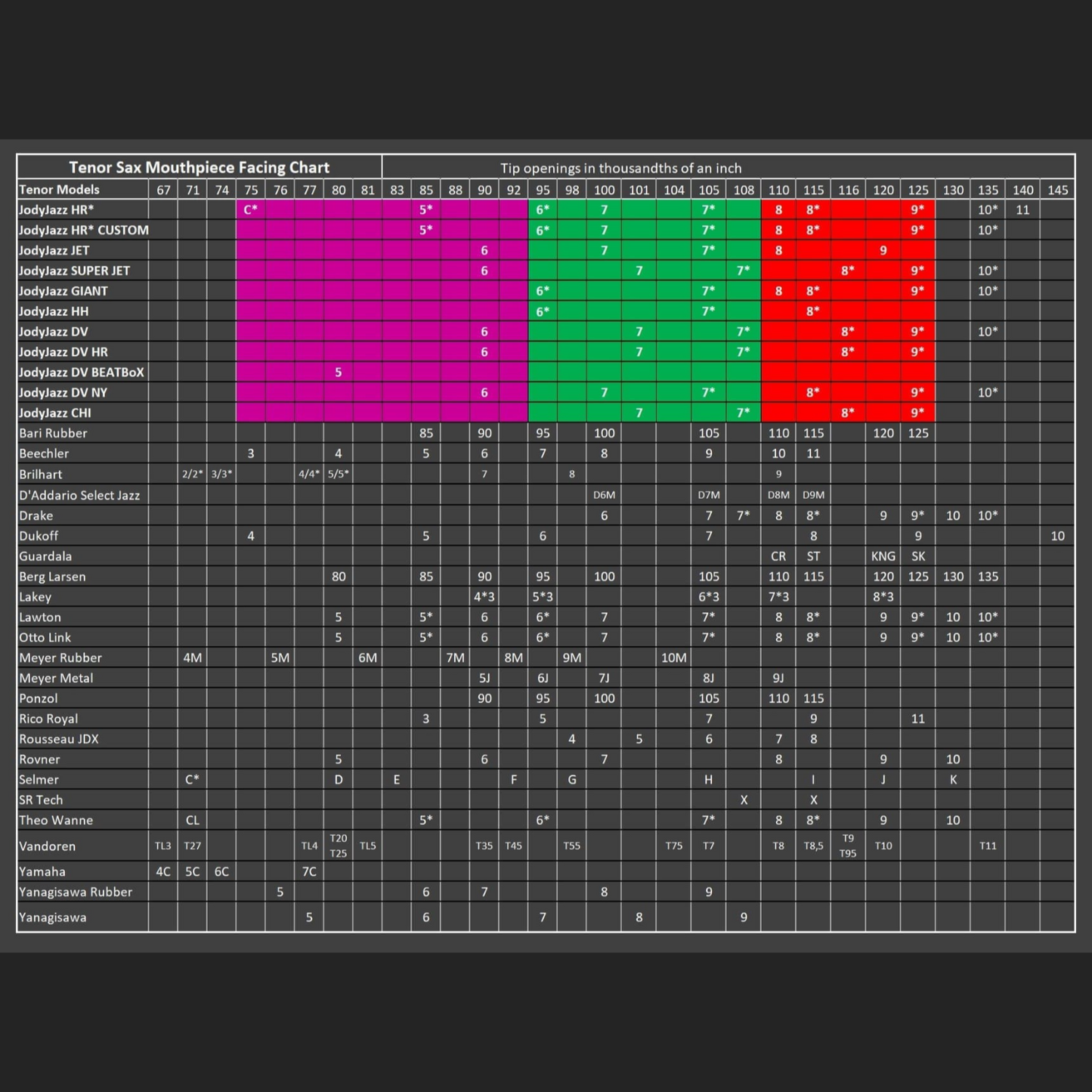Click the 'Tenor Sax Mouthpiece Facing Chart' title

point(199,167)
